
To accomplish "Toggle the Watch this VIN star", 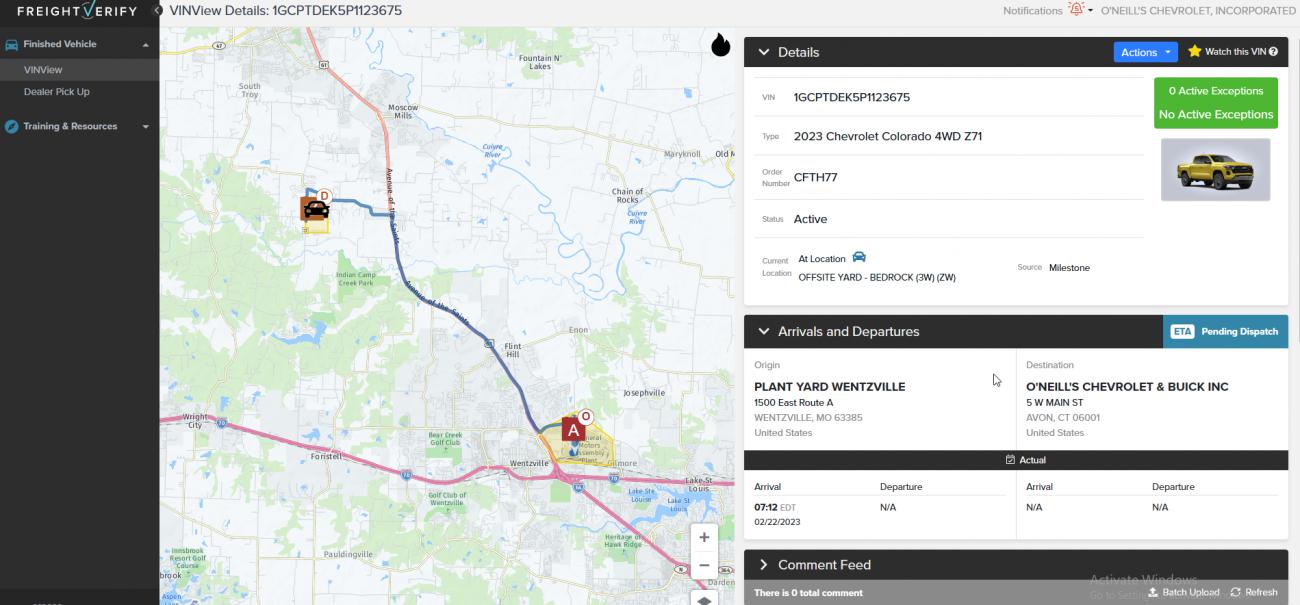I will 1194,52.
